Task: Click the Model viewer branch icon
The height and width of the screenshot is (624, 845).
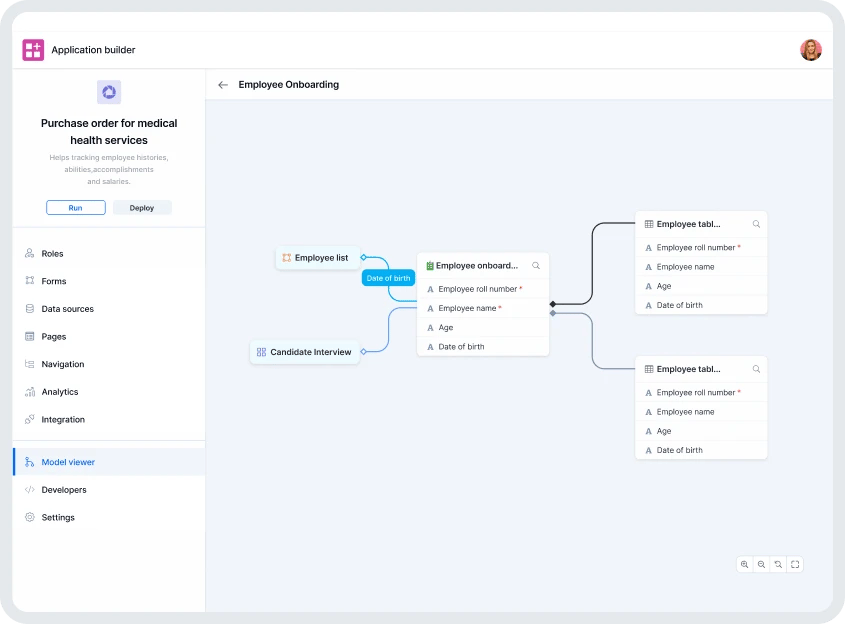Action: [x=30, y=462]
